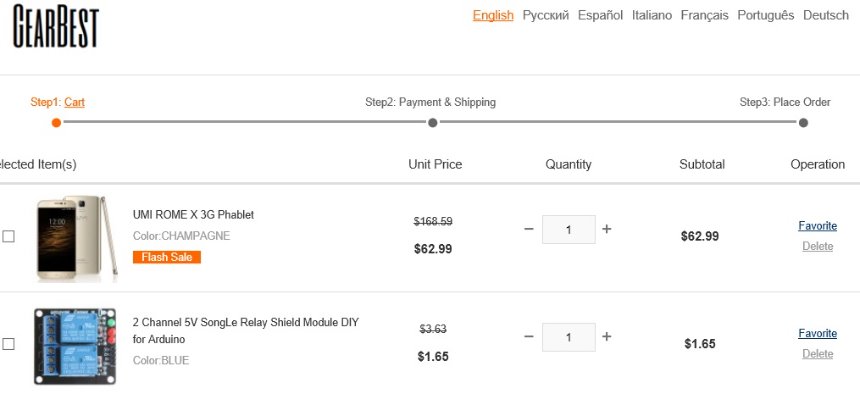
Task: Edit quantity field for UMI ROME X
Action: tap(569, 229)
